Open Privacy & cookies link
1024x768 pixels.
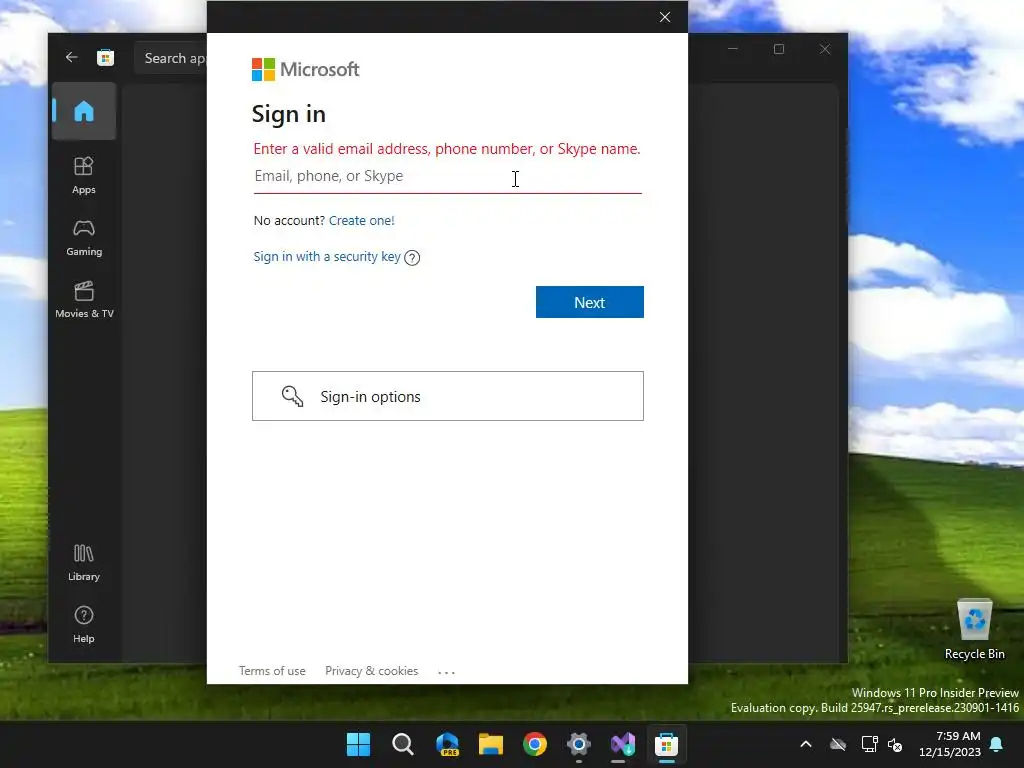coord(371,671)
